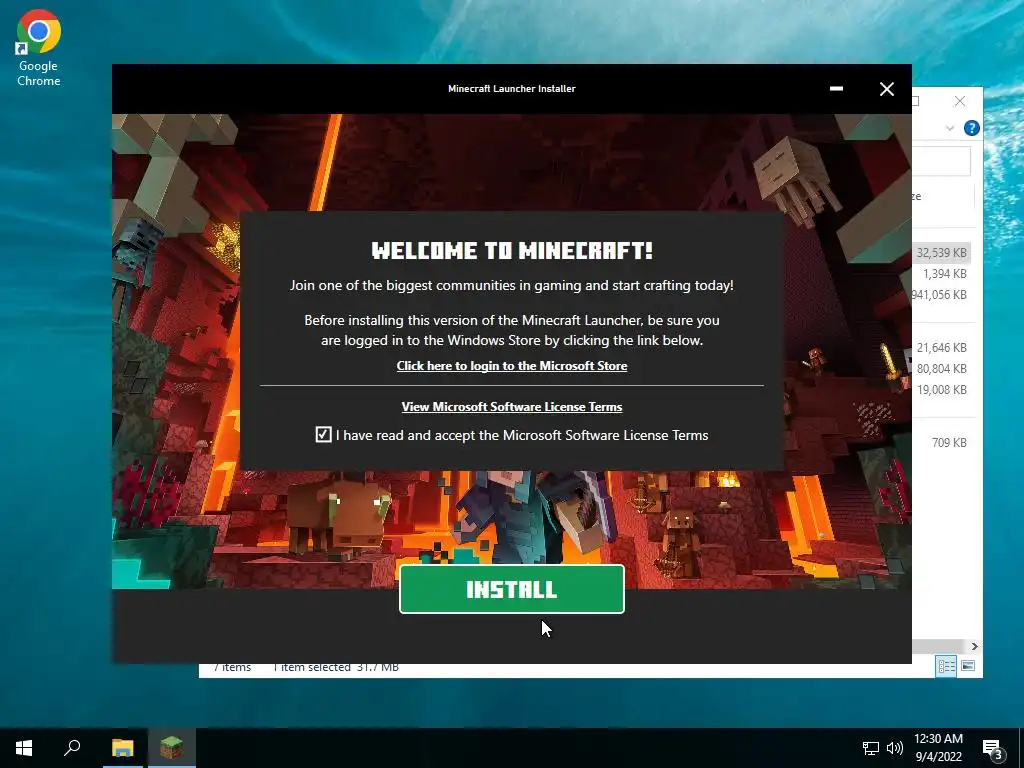Select the 80,804 KB file row

(941, 368)
